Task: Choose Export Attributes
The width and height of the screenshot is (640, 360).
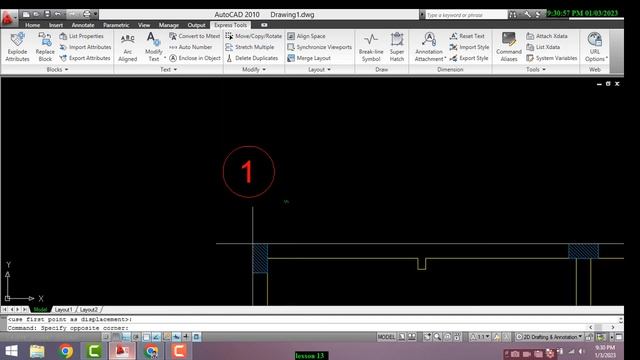Action: click(x=84, y=58)
